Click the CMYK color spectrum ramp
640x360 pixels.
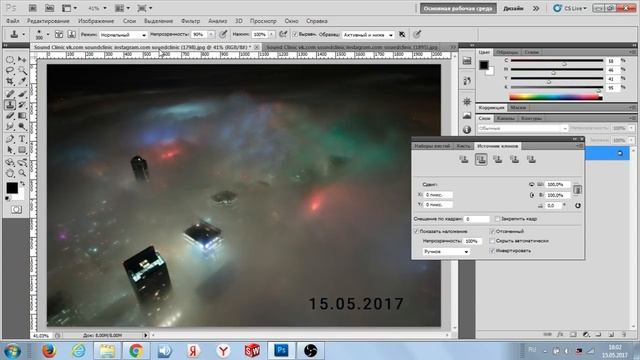coord(556,97)
